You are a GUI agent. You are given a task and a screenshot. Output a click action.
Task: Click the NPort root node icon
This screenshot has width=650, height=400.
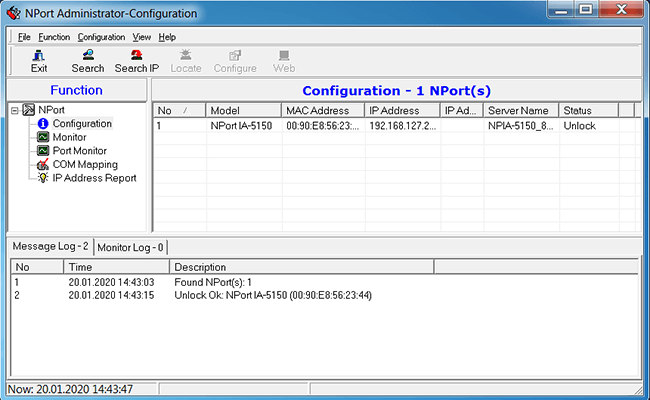click(29, 110)
